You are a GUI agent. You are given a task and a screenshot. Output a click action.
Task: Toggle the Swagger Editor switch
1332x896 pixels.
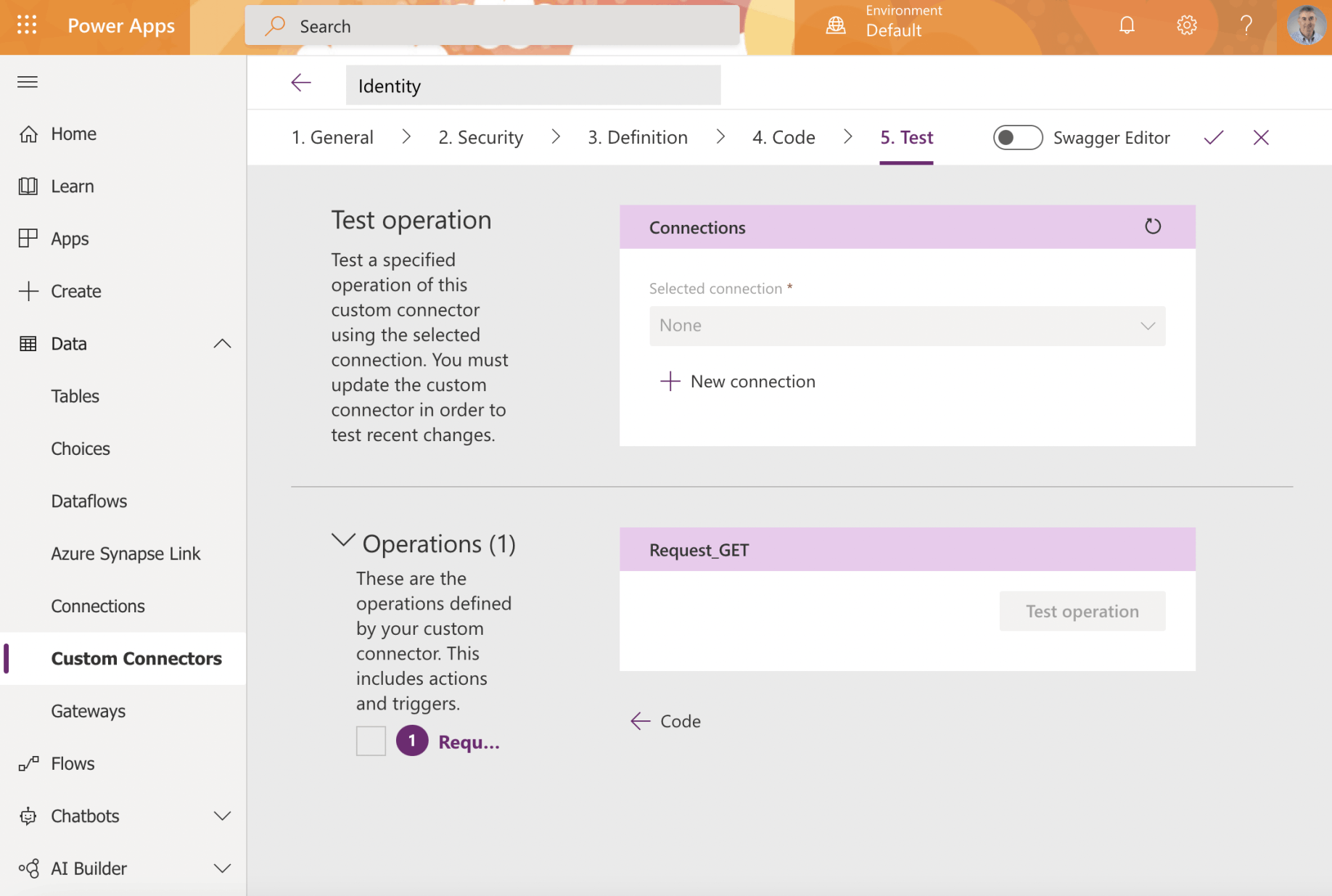(x=1018, y=137)
